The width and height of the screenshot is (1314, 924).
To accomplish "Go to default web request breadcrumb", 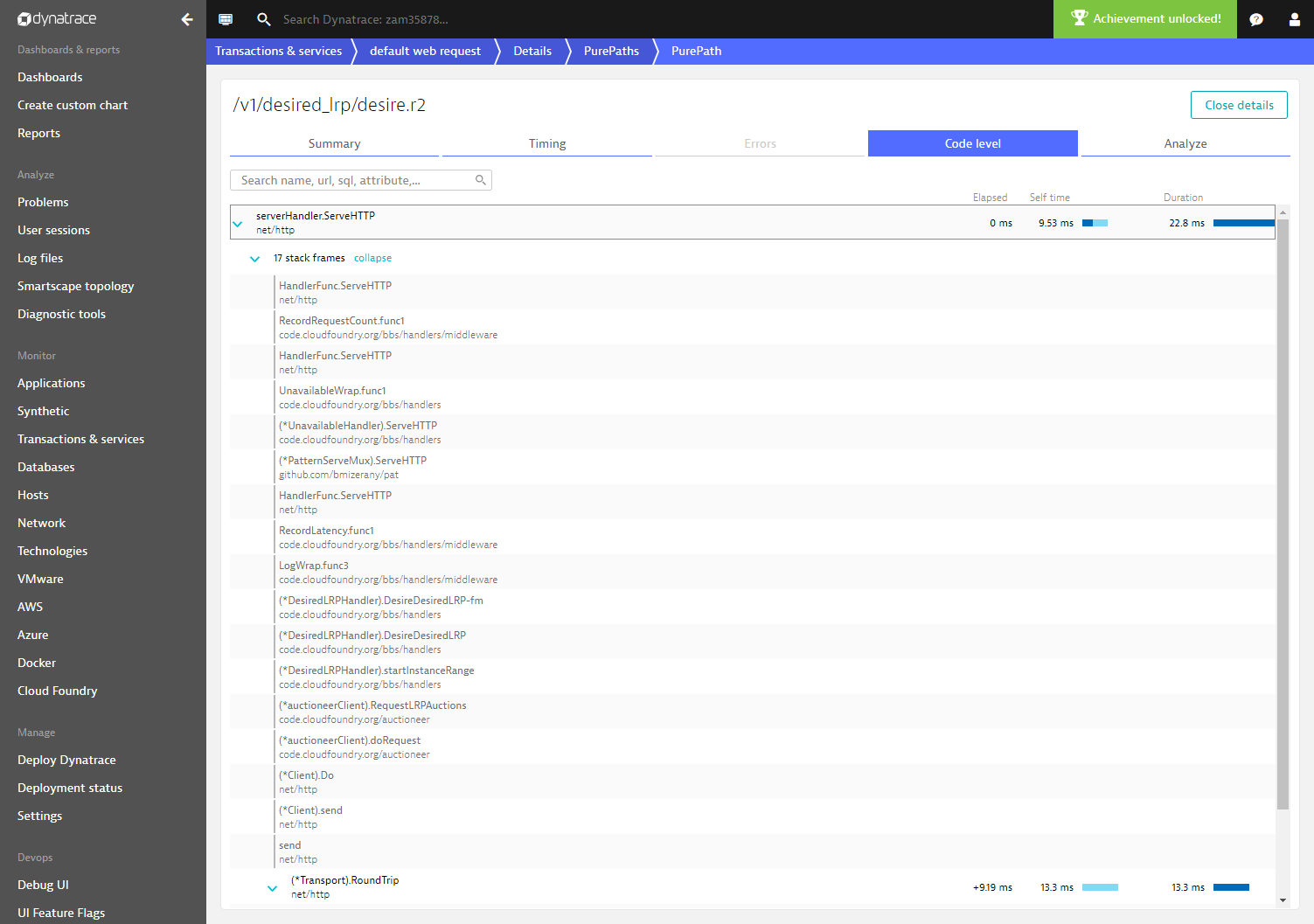I will (x=425, y=51).
